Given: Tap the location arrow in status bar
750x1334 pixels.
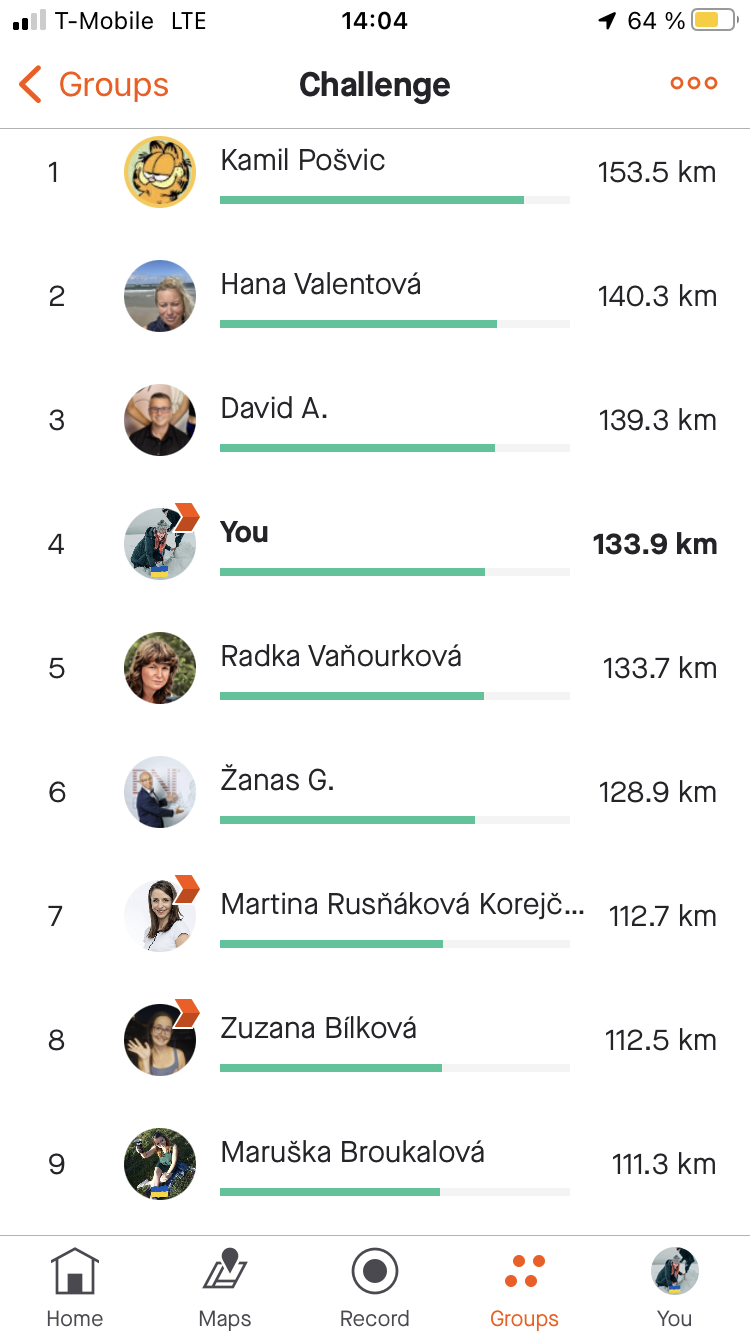Looking at the screenshot, I should click(x=607, y=21).
